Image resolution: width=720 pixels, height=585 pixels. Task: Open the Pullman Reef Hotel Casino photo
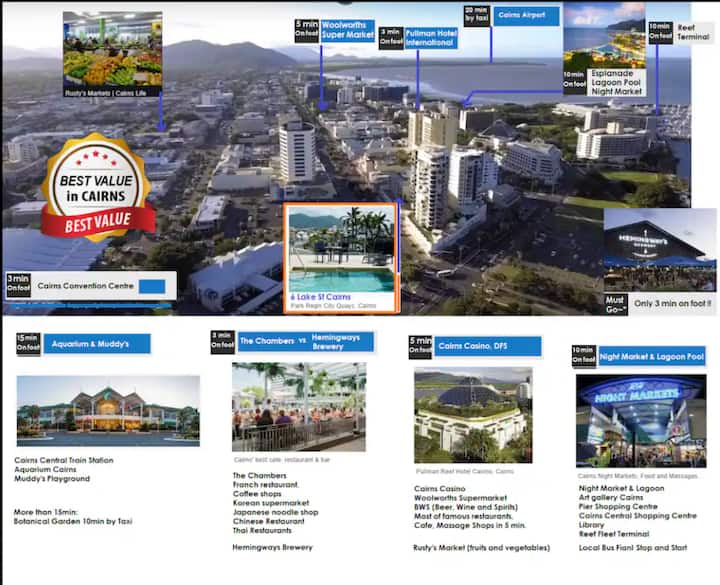pos(472,414)
